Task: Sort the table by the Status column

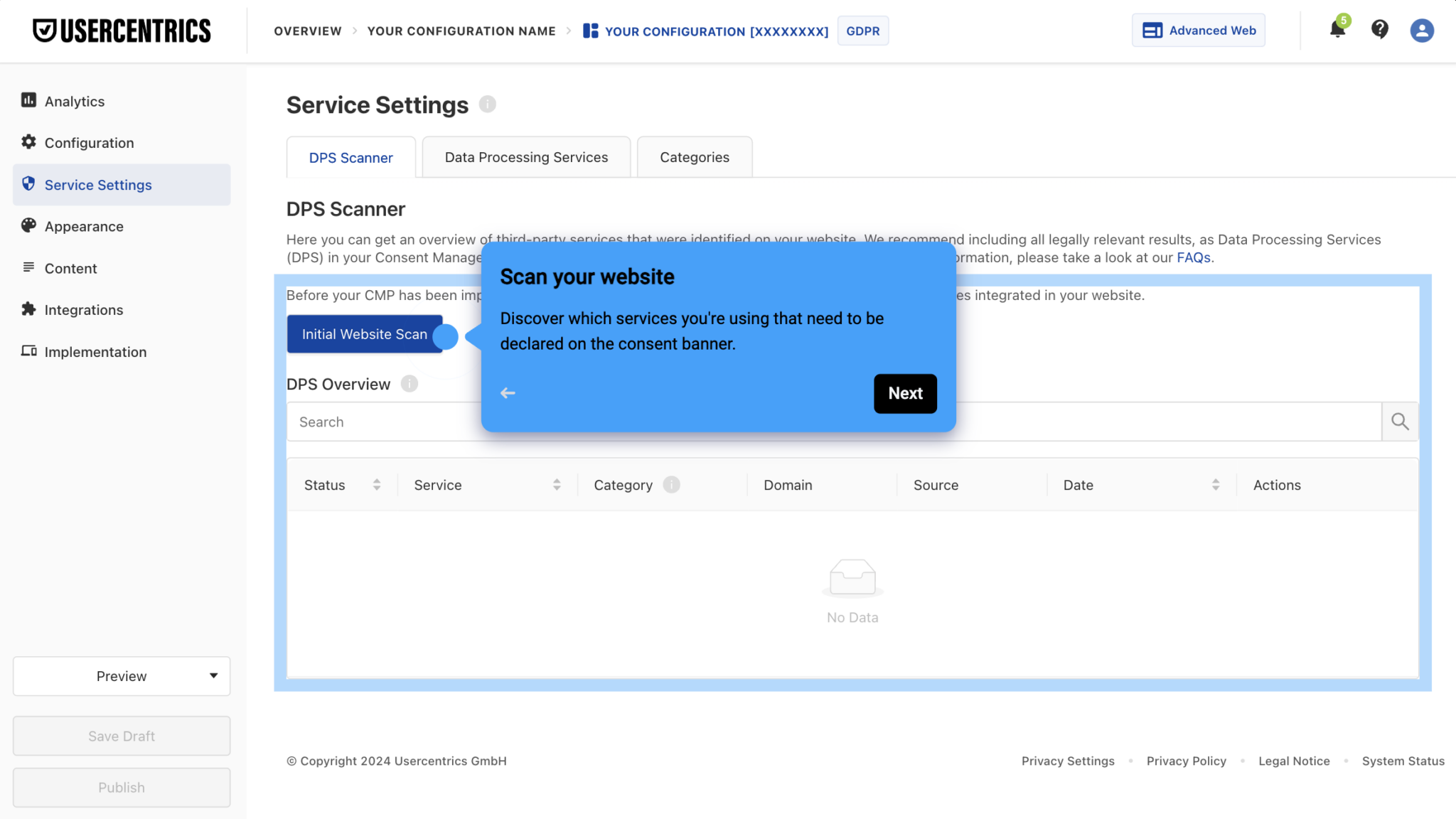Action: click(x=376, y=484)
